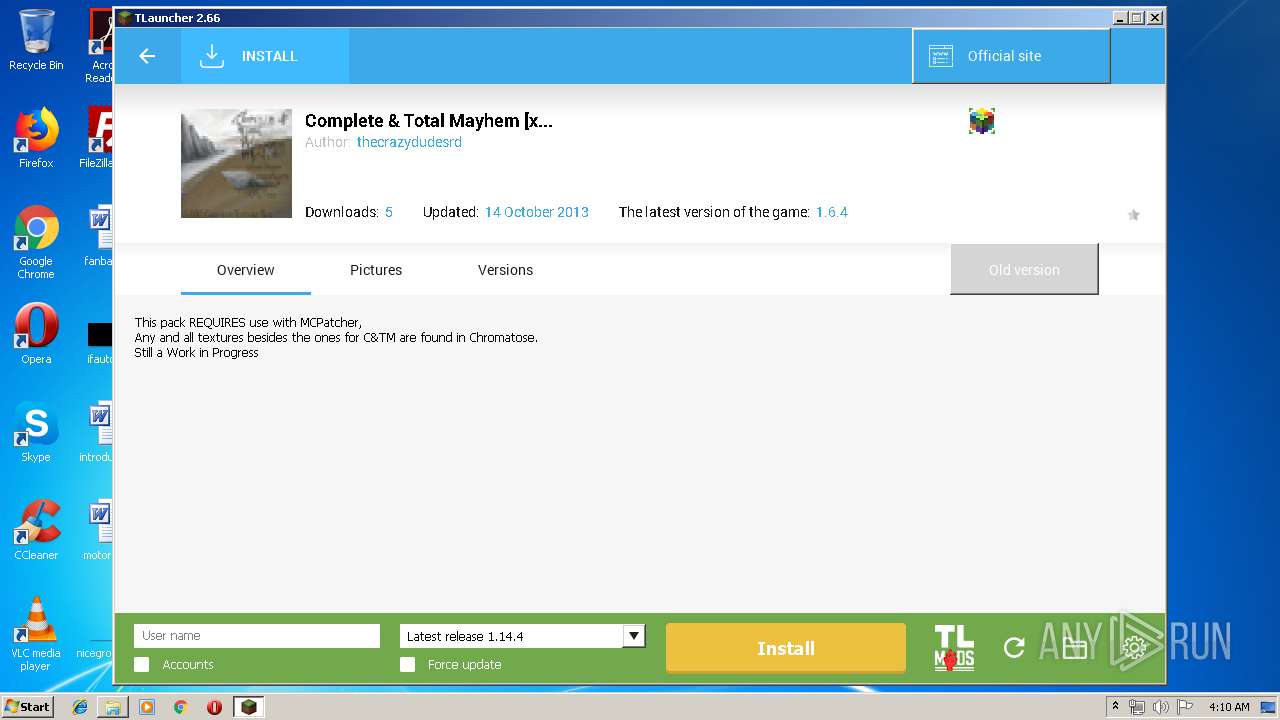The height and width of the screenshot is (720, 1280).
Task: Focus the User name input field
Action: click(x=257, y=636)
